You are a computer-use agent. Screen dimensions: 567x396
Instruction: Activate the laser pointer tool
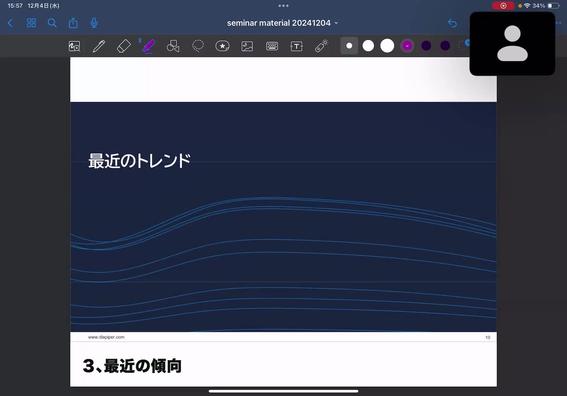321,46
